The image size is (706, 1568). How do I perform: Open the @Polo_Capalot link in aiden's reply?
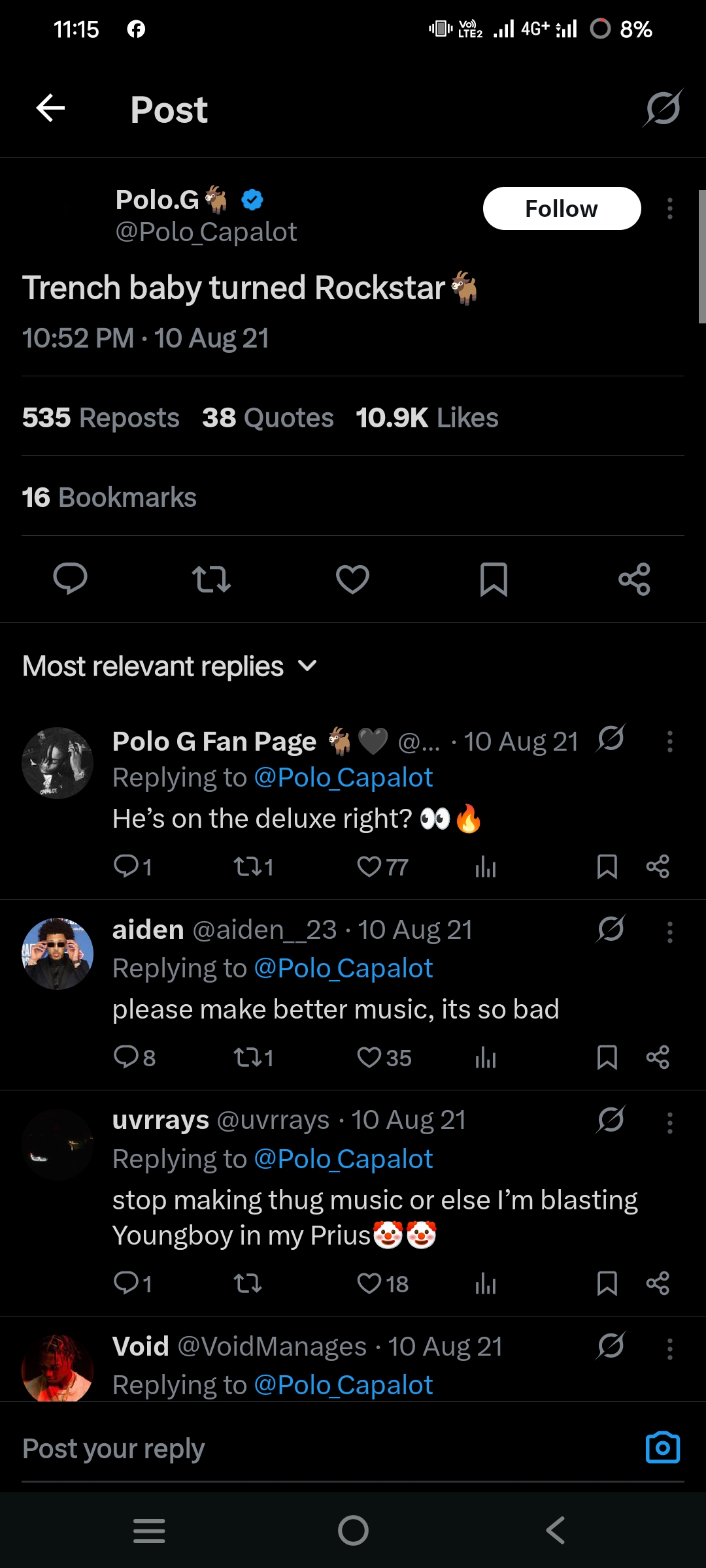point(343,968)
